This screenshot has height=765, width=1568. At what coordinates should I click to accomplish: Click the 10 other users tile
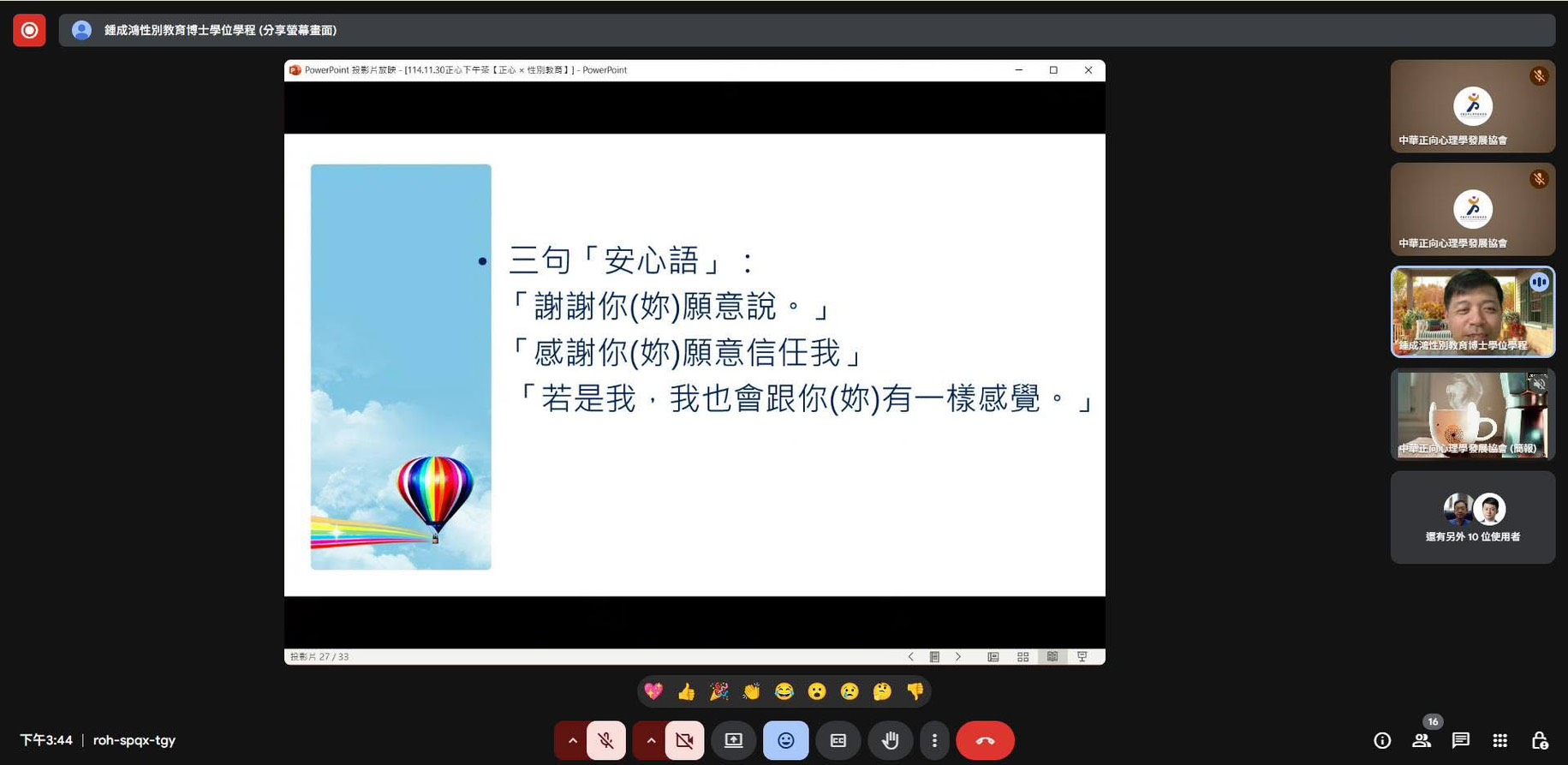point(1472,517)
